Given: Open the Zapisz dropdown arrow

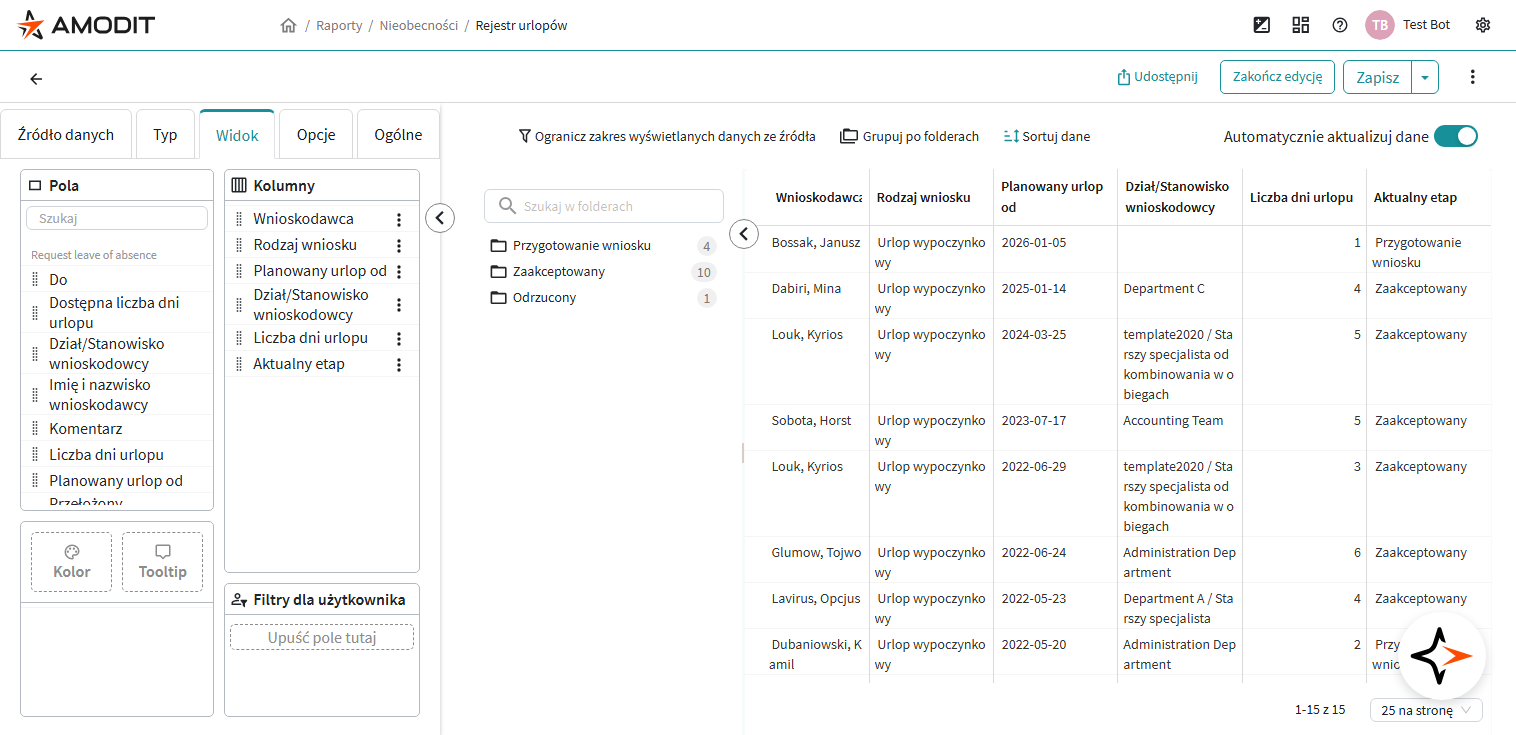Looking at the screenshot, I should click(x=1425, y=77).
